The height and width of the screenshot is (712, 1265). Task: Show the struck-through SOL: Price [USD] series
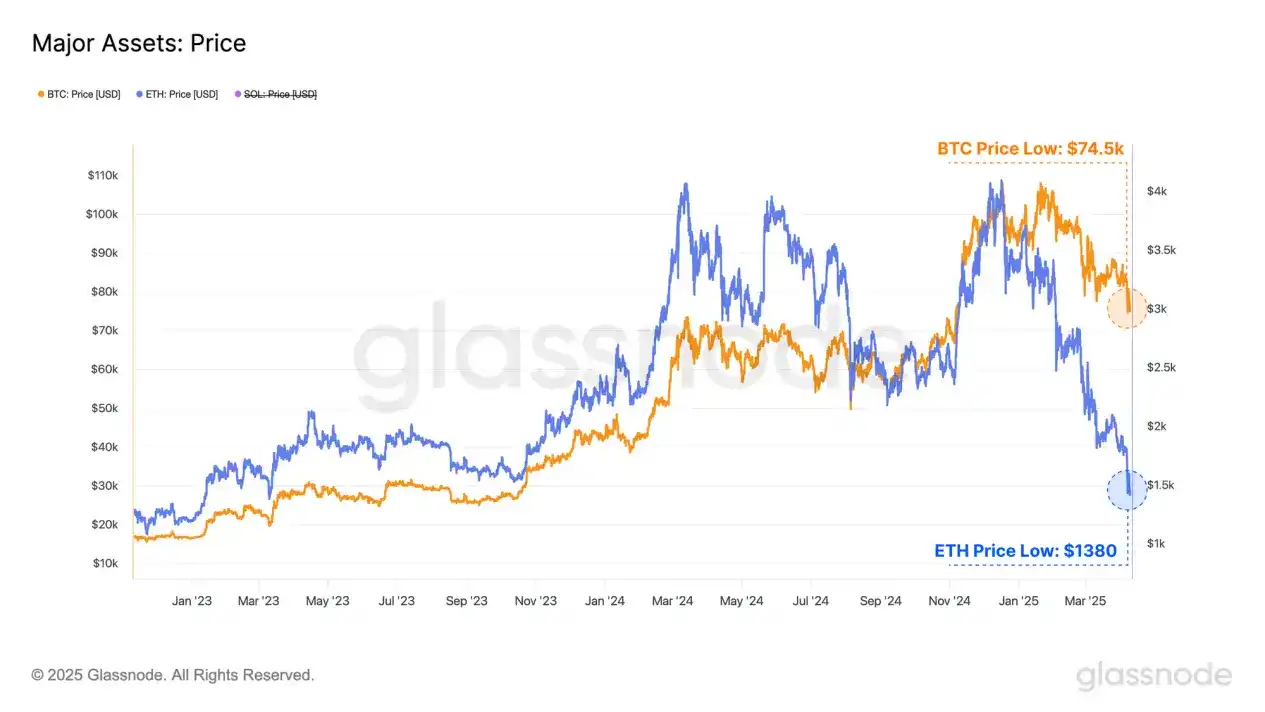point(280,94)
